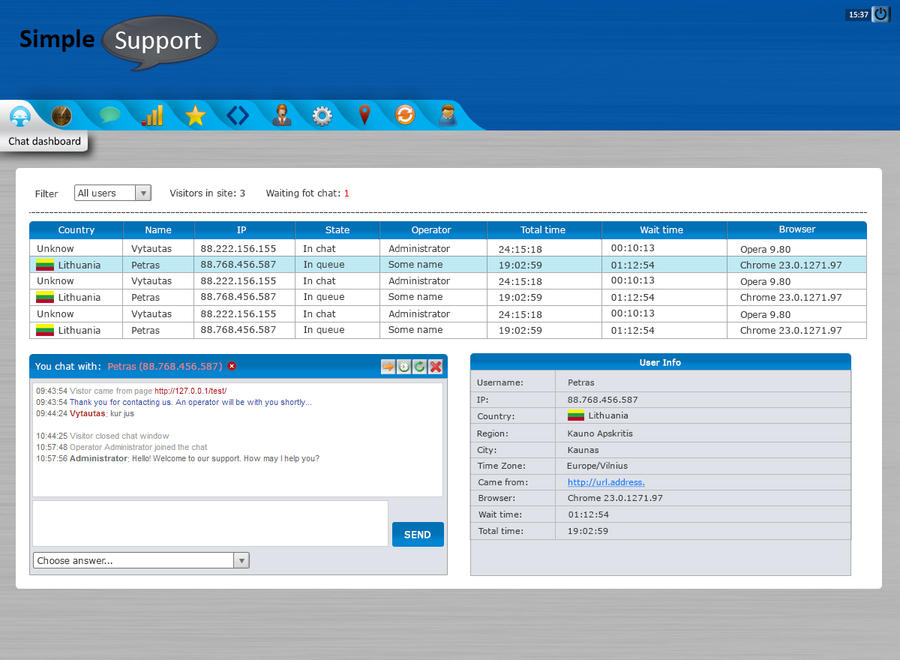900x660 pixels.
Task: Select the globe icon in the toolbar
Action: coord(62,115)
